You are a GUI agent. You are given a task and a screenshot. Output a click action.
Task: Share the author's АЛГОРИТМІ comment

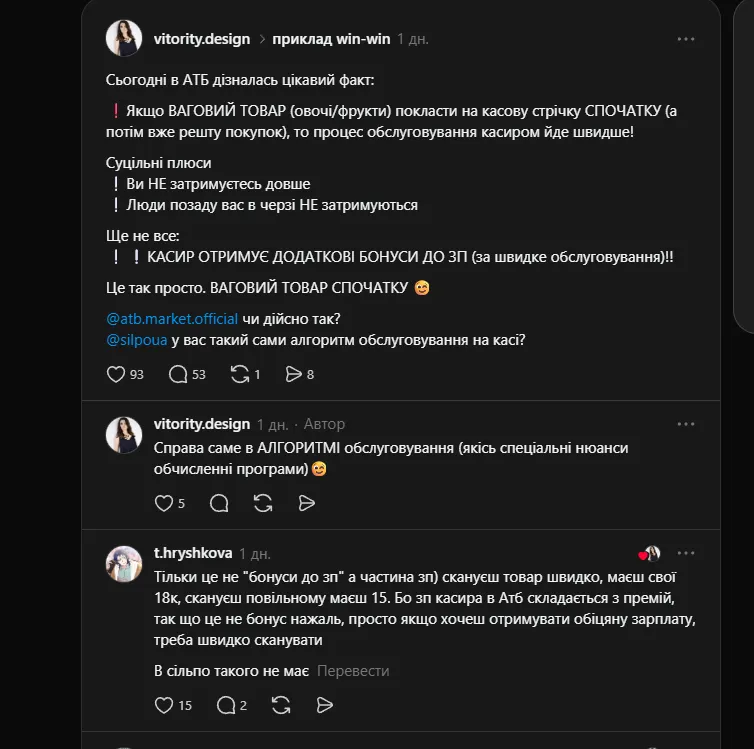[307, 503]
